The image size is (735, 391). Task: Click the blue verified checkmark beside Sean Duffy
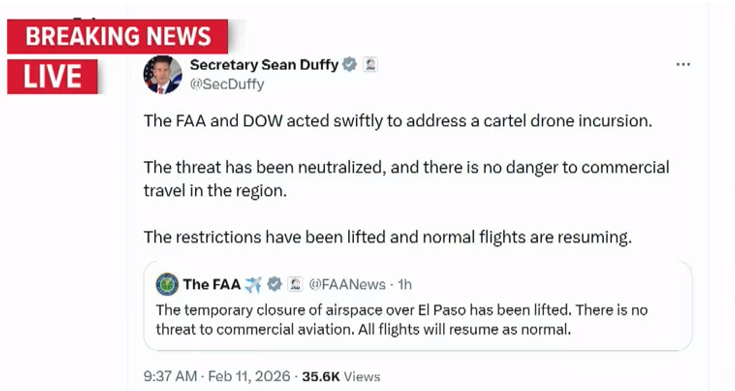click(349, 64)
